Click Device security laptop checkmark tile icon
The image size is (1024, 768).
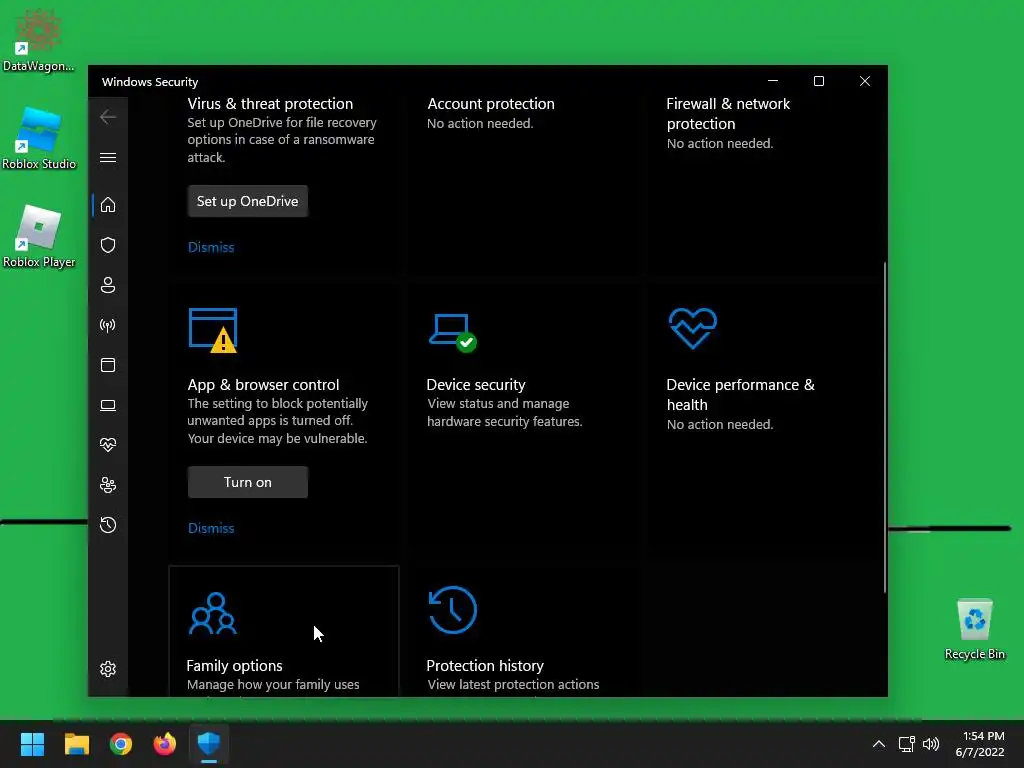(x=453, y=332)
